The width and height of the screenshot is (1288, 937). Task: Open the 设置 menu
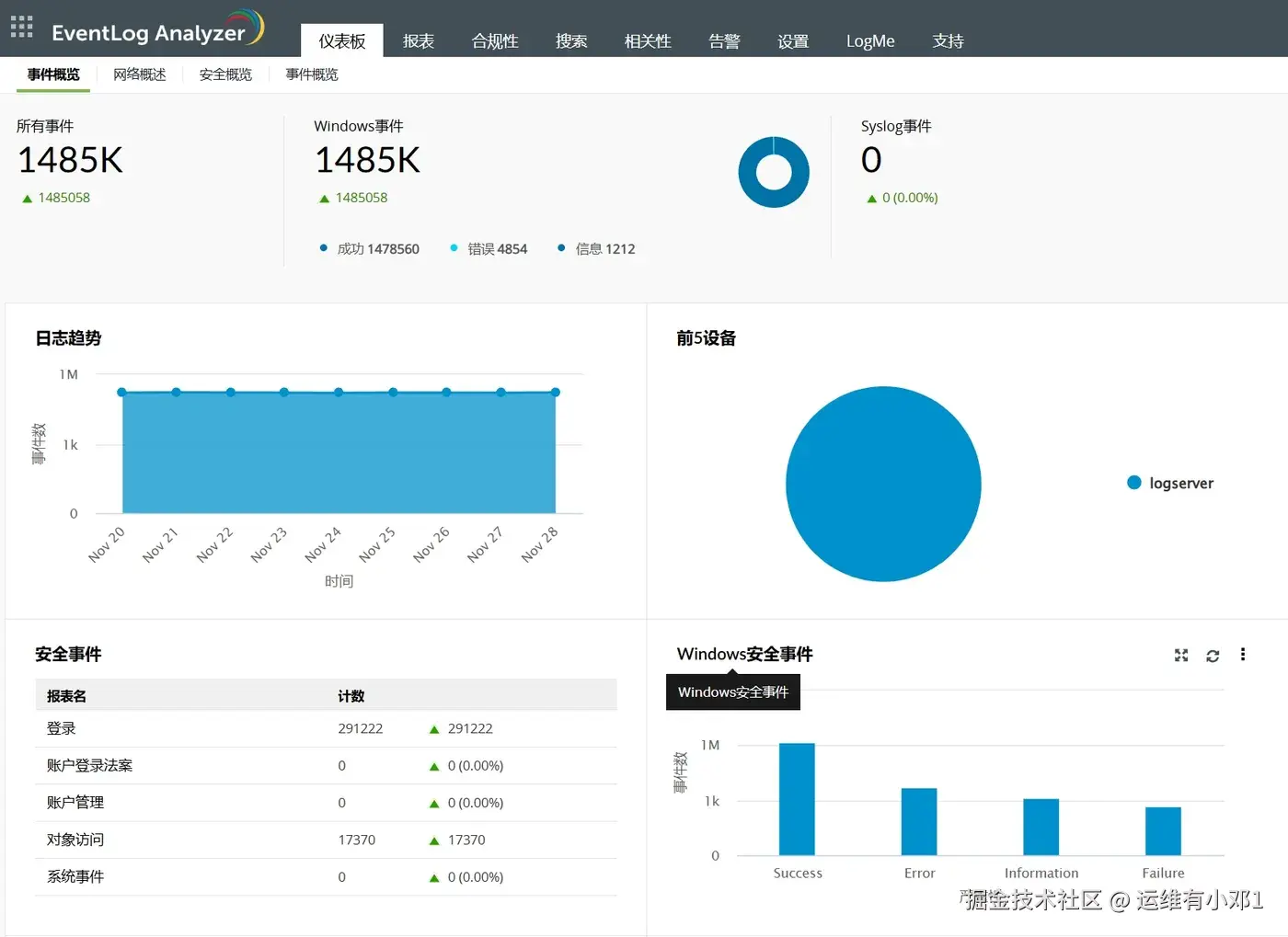(x=792, y=40)
